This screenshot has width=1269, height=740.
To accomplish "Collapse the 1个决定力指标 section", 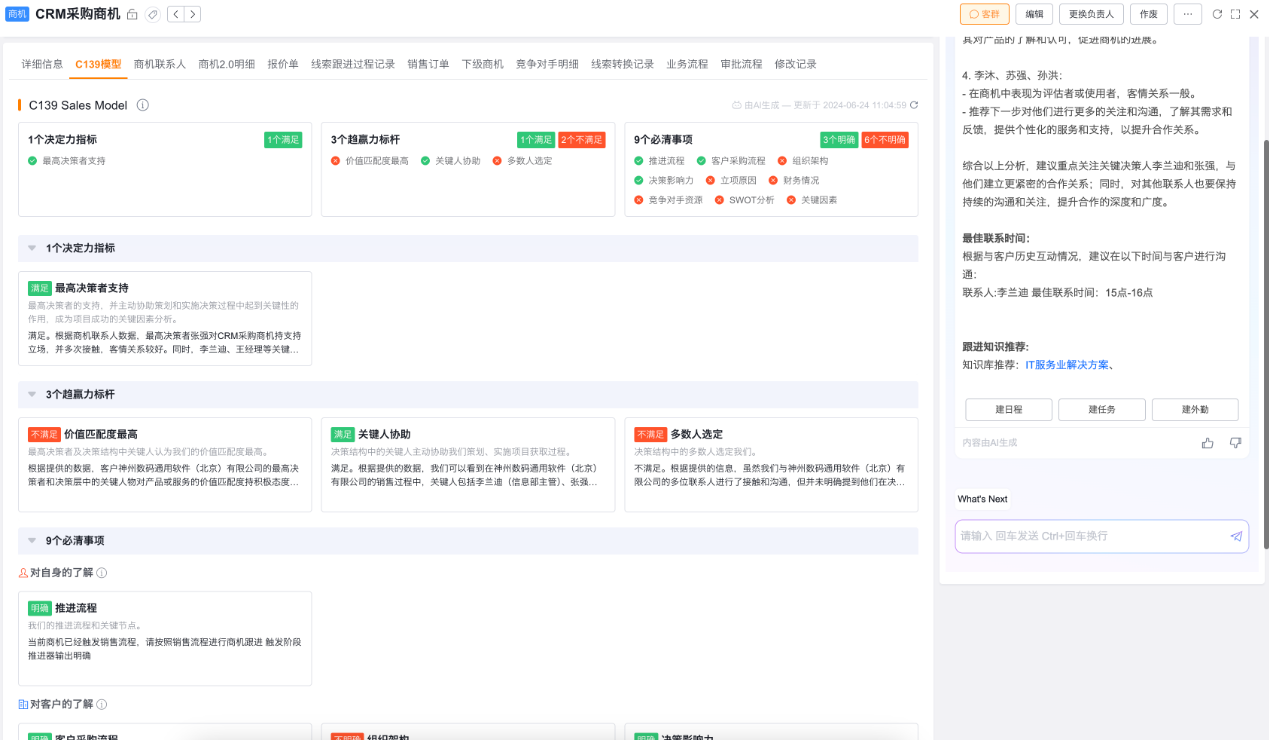I will click(32, 248).
